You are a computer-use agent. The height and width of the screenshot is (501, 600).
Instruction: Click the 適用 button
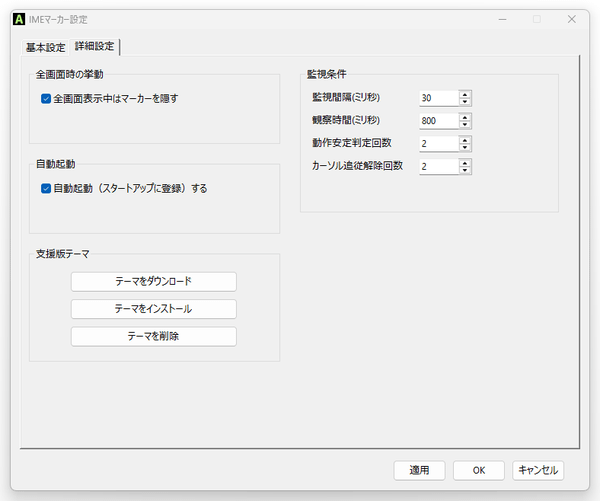click(419, 470)
